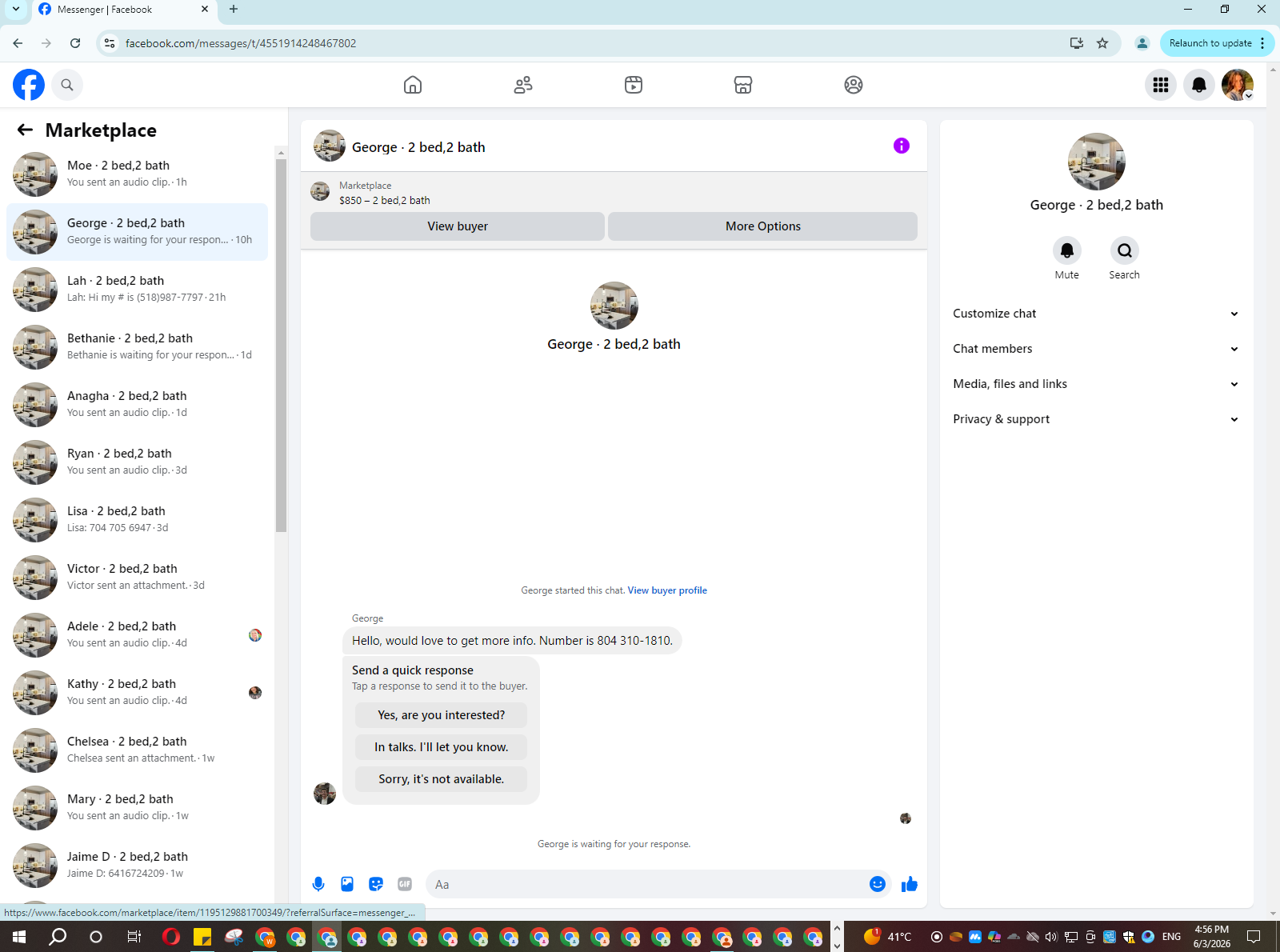Click the conversation list scrollbar
Viewport: 1280px width, 952px height.
pyautogui.click(x=281, y=346)
